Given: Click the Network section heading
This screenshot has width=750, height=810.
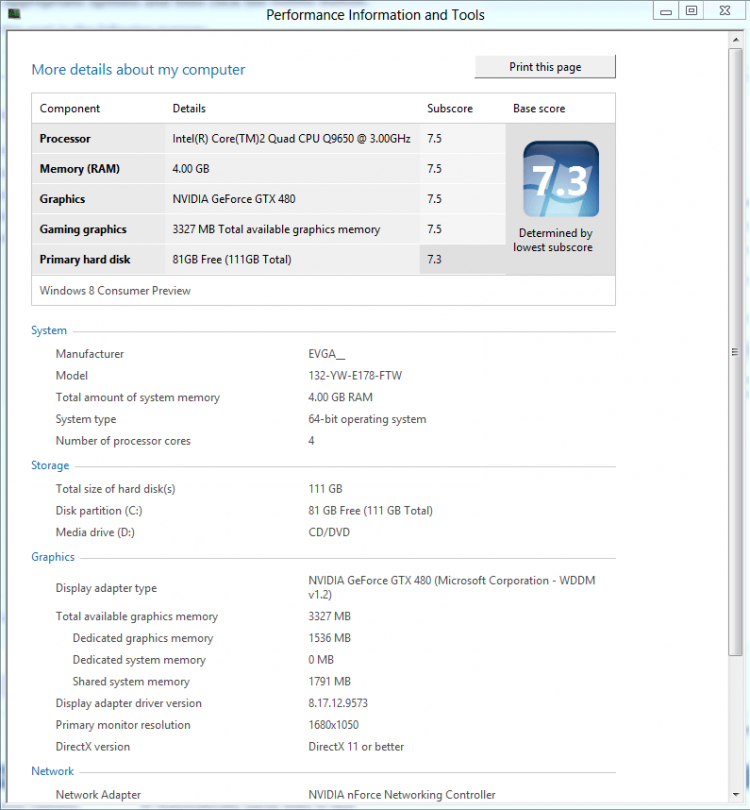Looking at the screenshot, I should click(x=52, y=772).
